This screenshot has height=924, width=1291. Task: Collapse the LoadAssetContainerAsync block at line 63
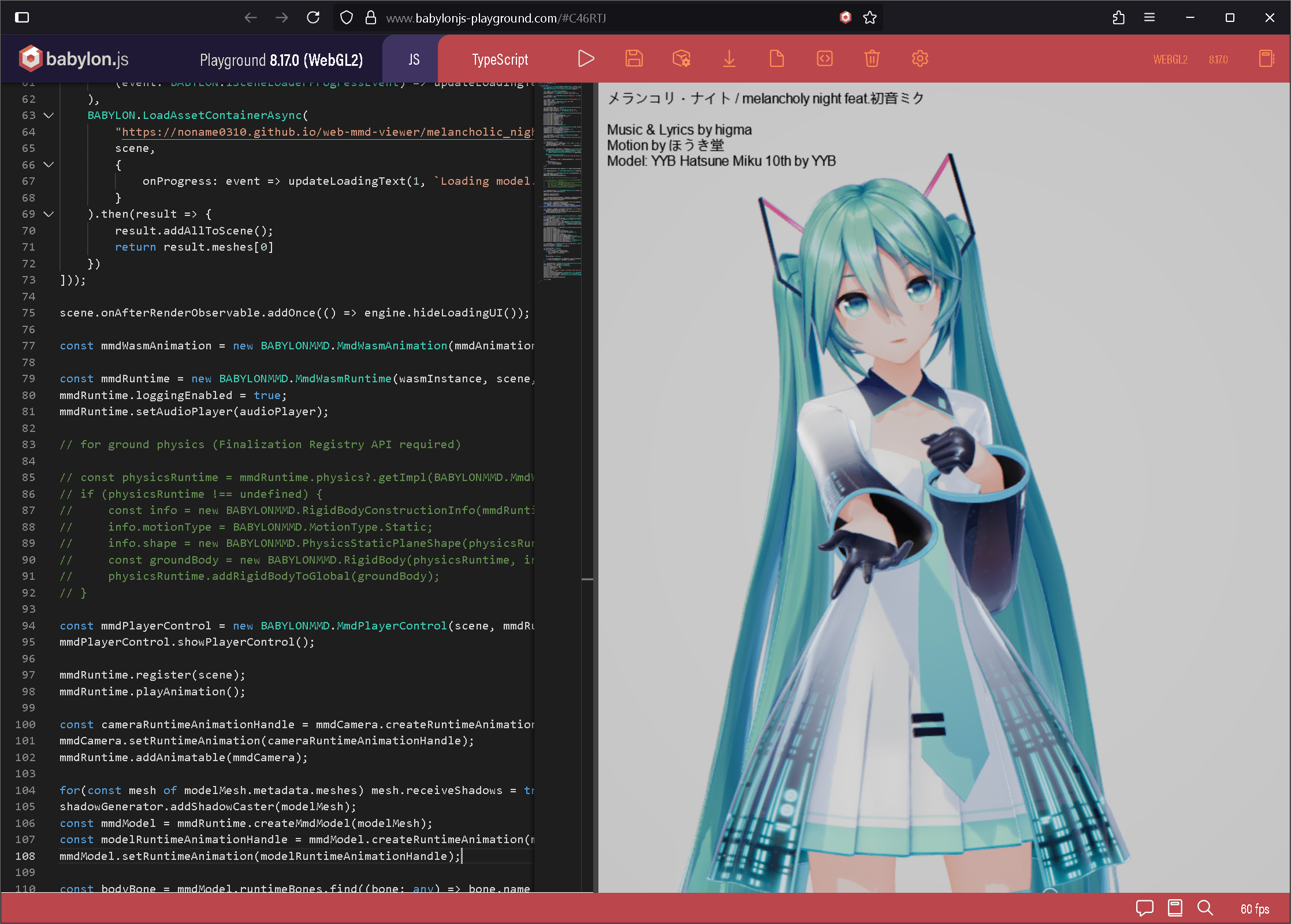coord(49,115)
